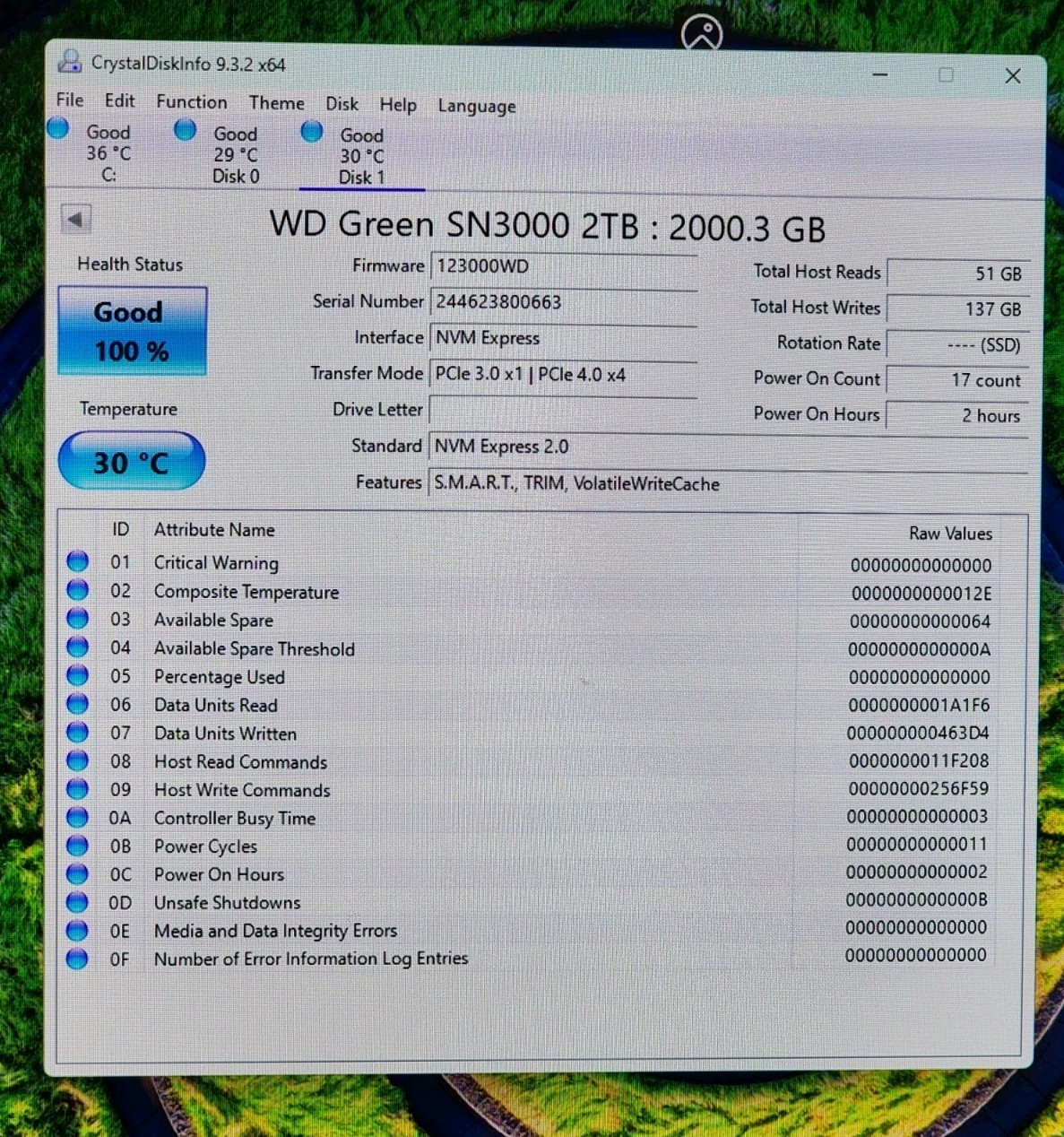Click the Total Host Reads value 51 GB

click(958, 273)
